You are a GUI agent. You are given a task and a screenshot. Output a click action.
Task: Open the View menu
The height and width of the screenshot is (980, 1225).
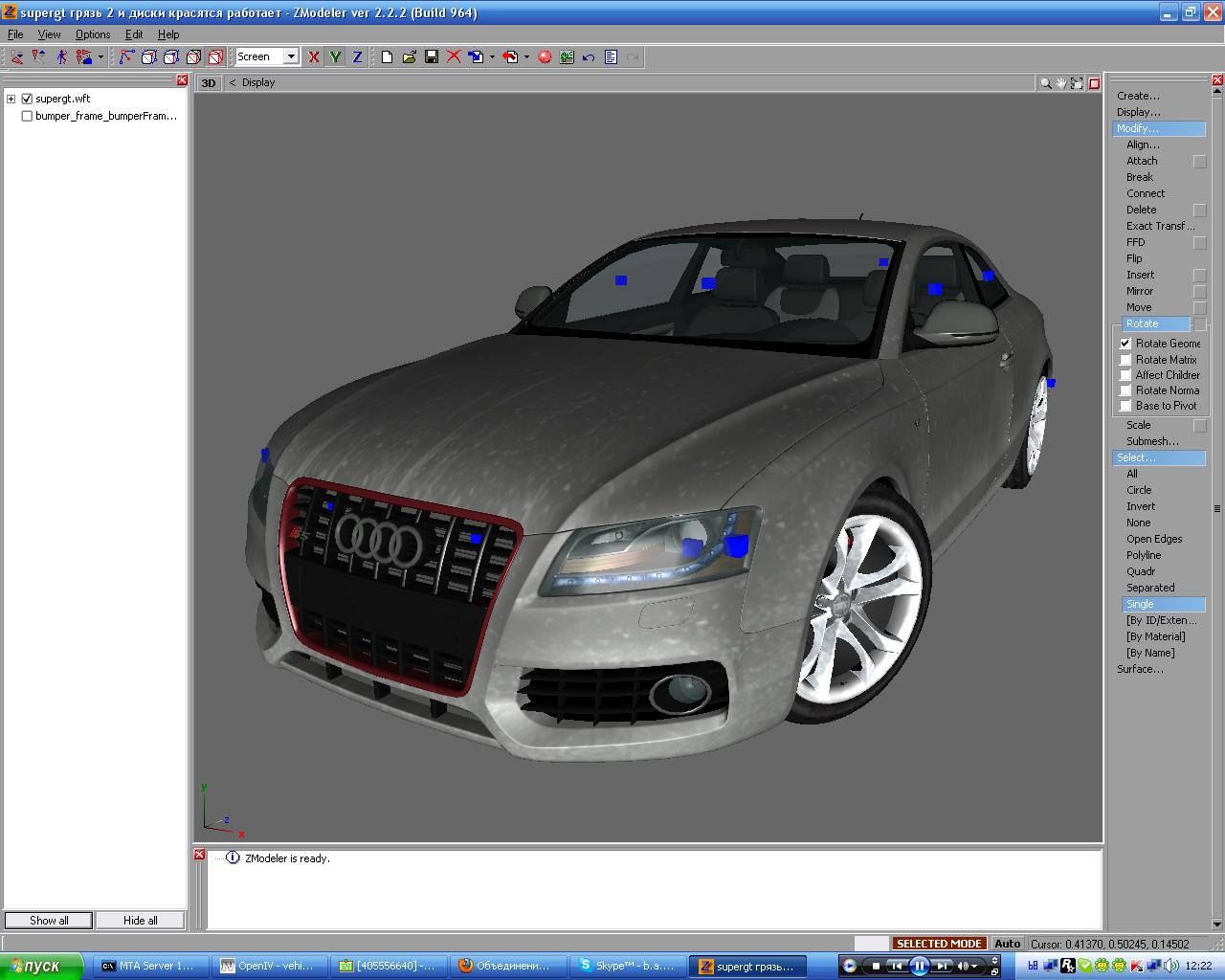[x=50, y=34]
